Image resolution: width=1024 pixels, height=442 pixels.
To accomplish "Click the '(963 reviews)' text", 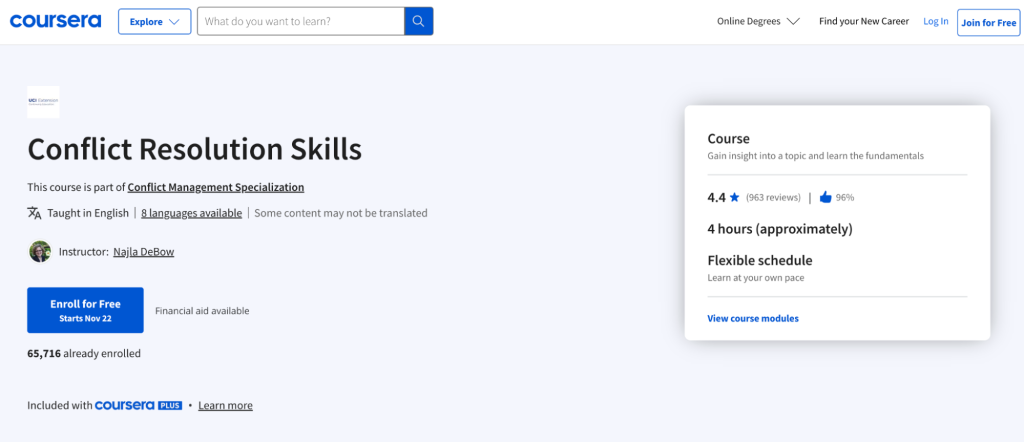I will (x=773, y=197).
